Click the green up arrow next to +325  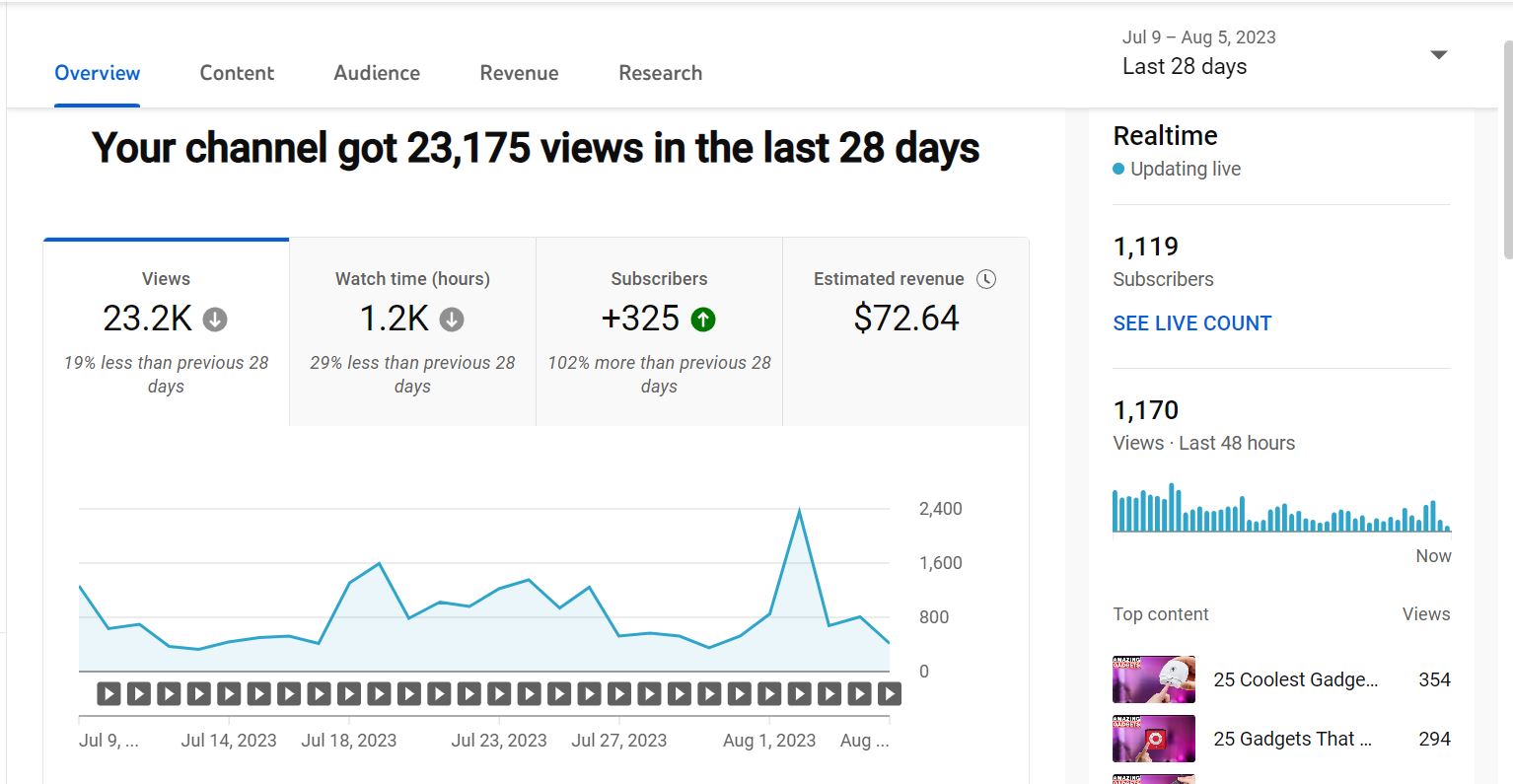[x=703, y=320]
